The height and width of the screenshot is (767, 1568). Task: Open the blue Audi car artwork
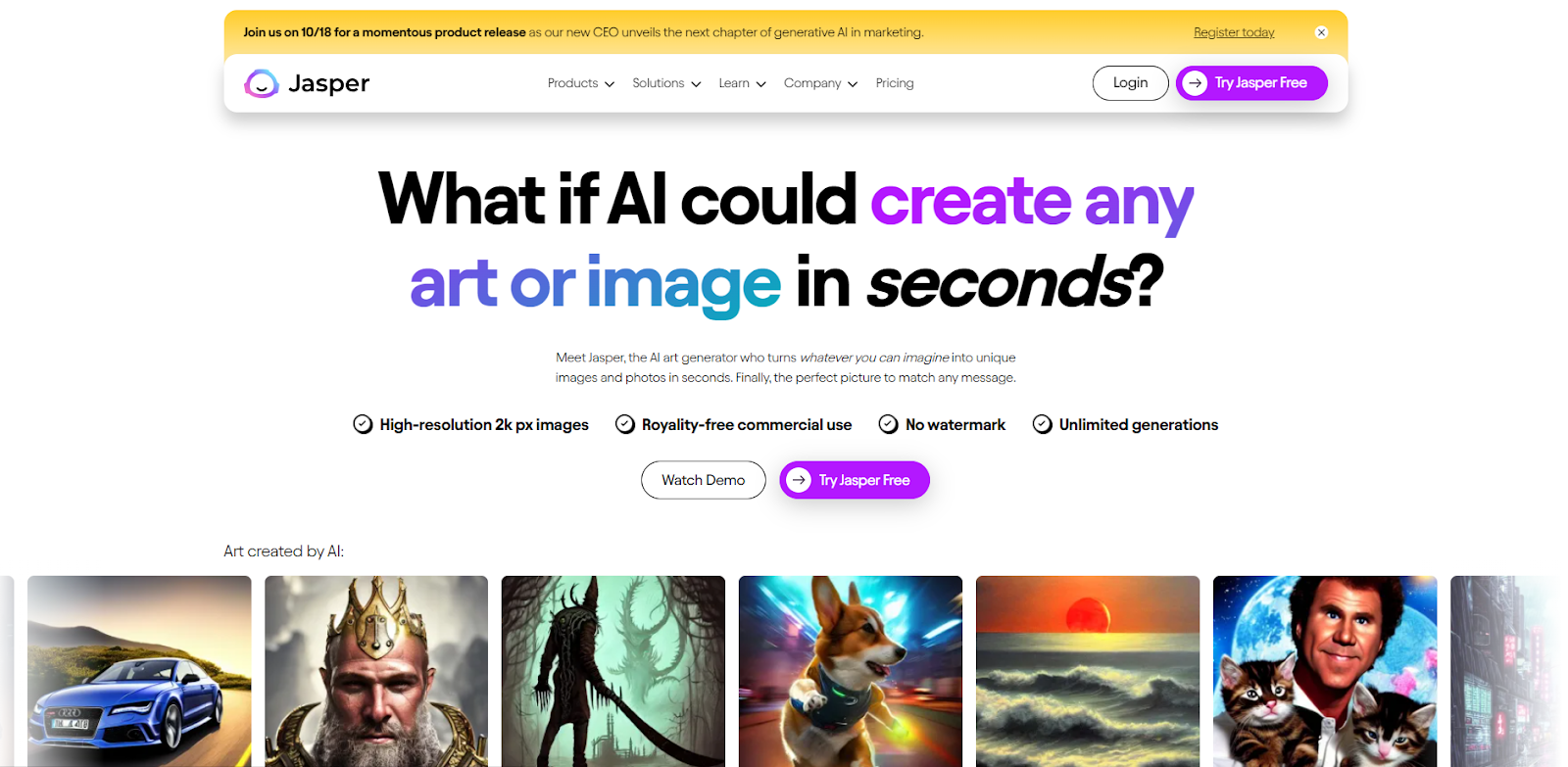139,671
